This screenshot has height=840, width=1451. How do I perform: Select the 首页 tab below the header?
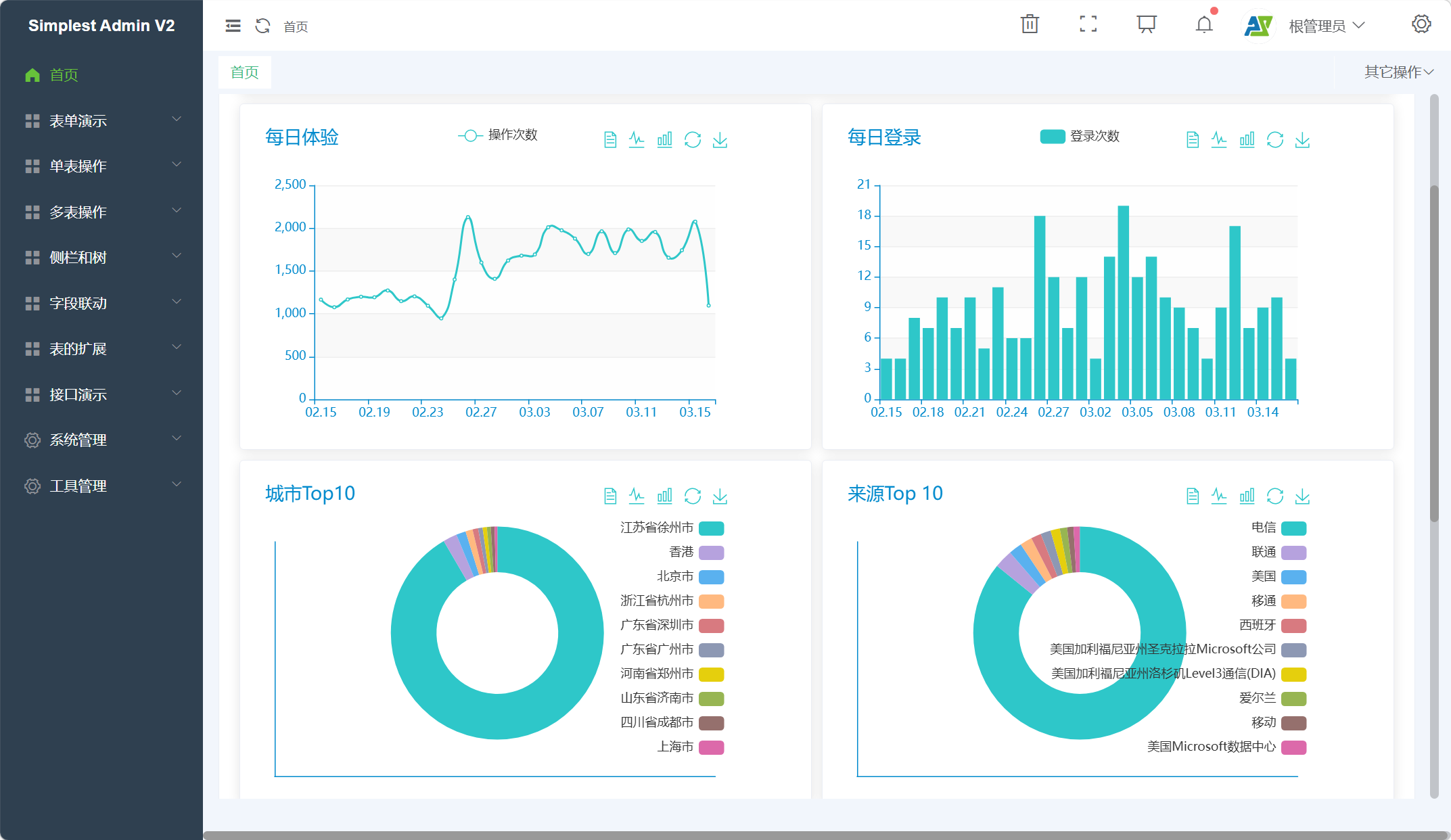point(244,72)
